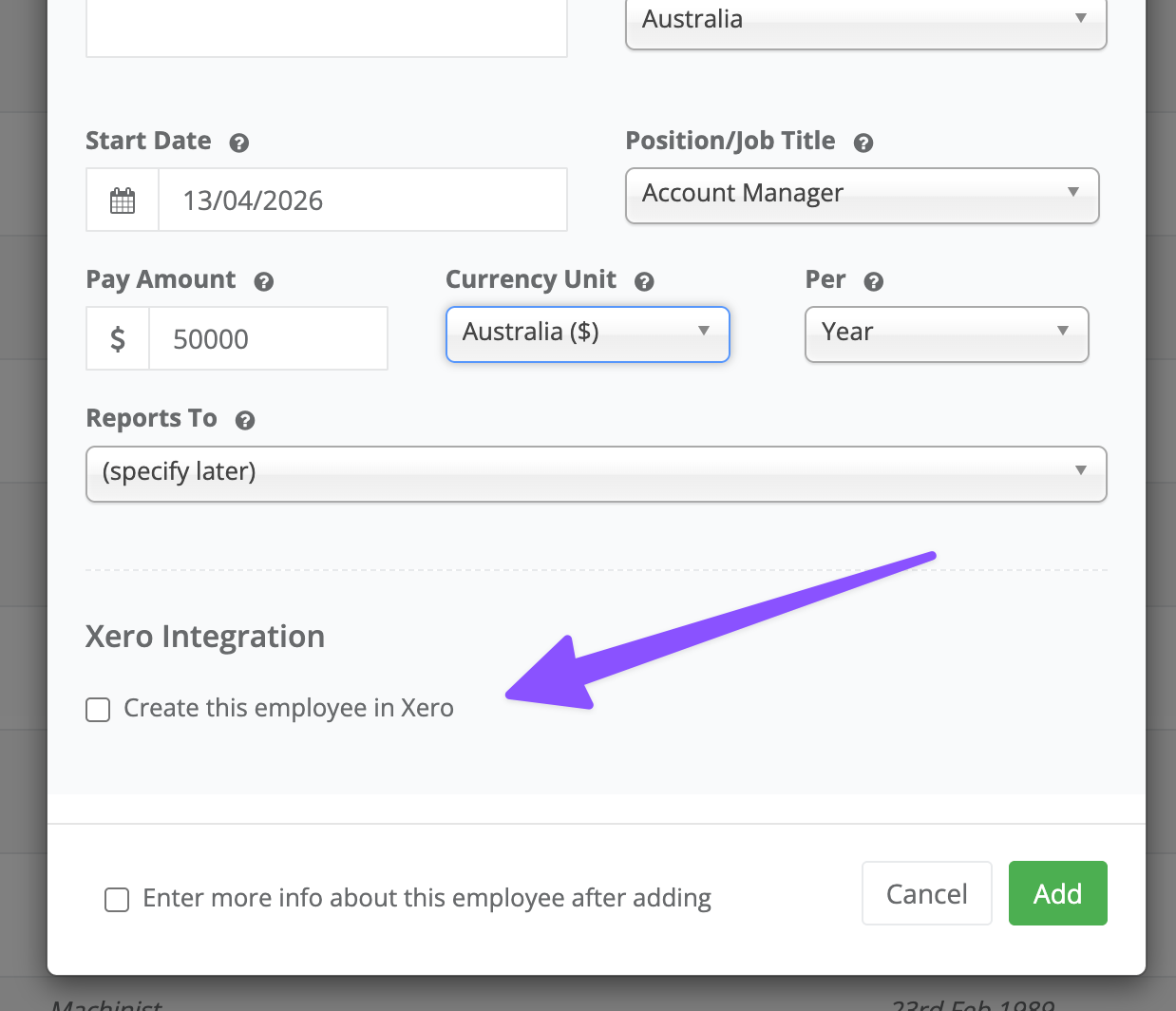This screenshot has height=1011, width=1176.
Task: Click the green Add button
Action: [1057, 893]
